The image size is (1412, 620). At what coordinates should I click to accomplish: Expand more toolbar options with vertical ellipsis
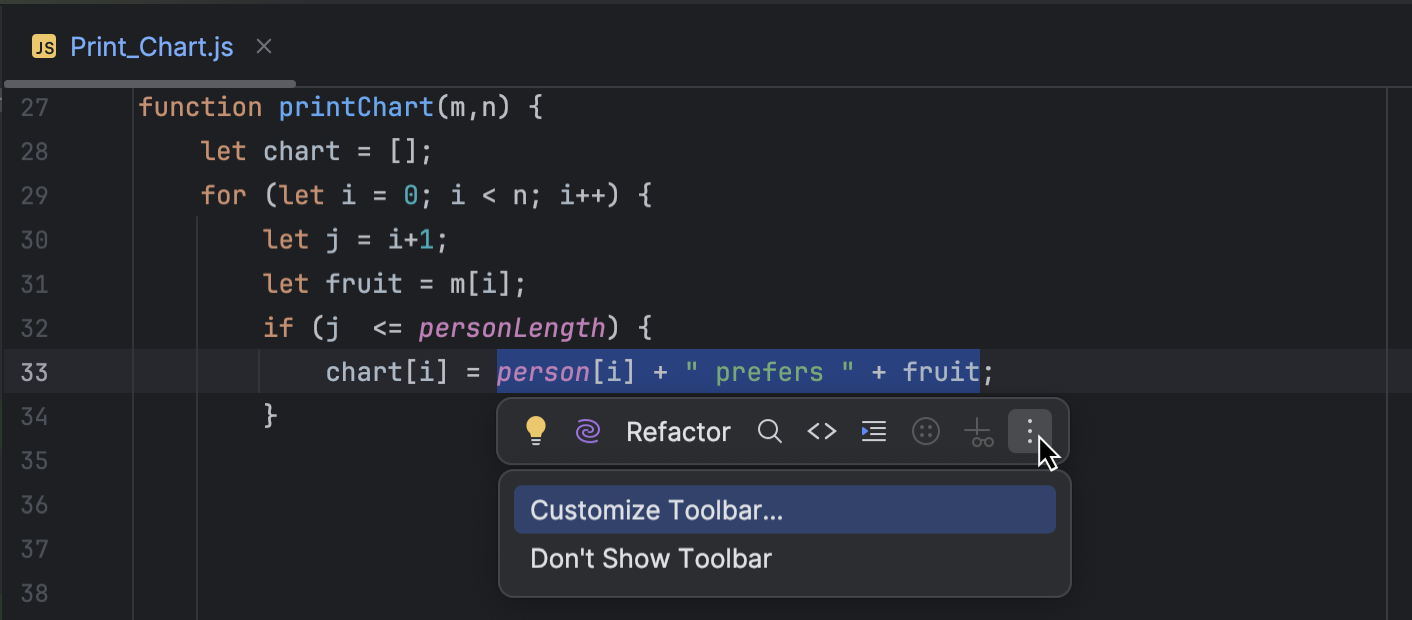[1030, 431]
